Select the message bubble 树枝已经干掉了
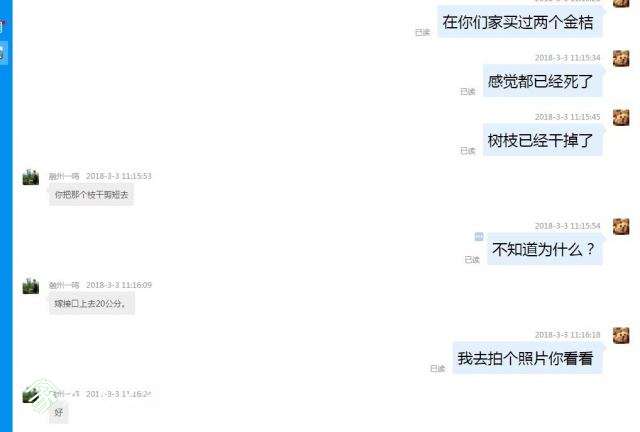Image resolution: width=640 pixels, height=432 pixels. (x=542, y=140)
